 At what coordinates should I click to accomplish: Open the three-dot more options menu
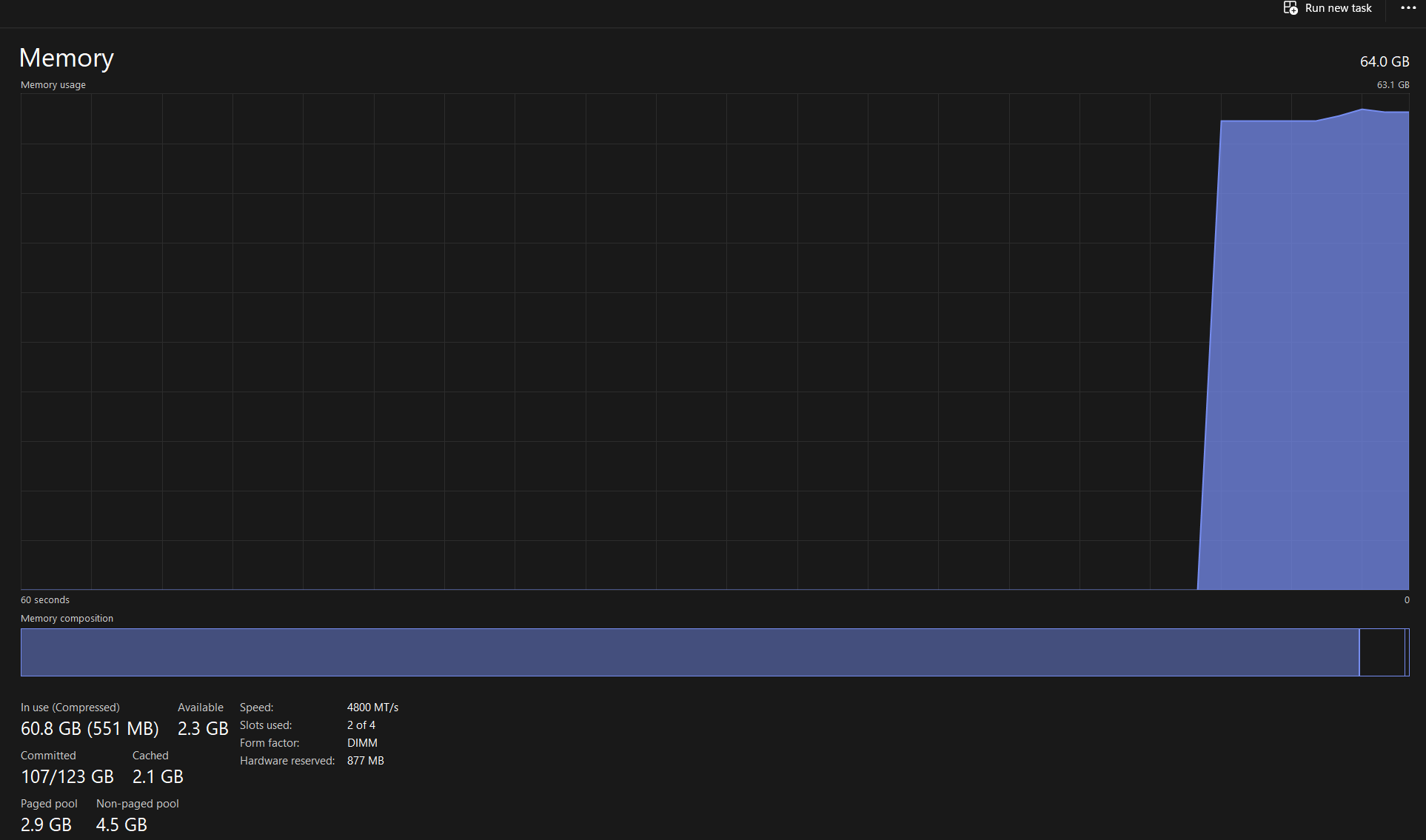[x=1408, y=8]
